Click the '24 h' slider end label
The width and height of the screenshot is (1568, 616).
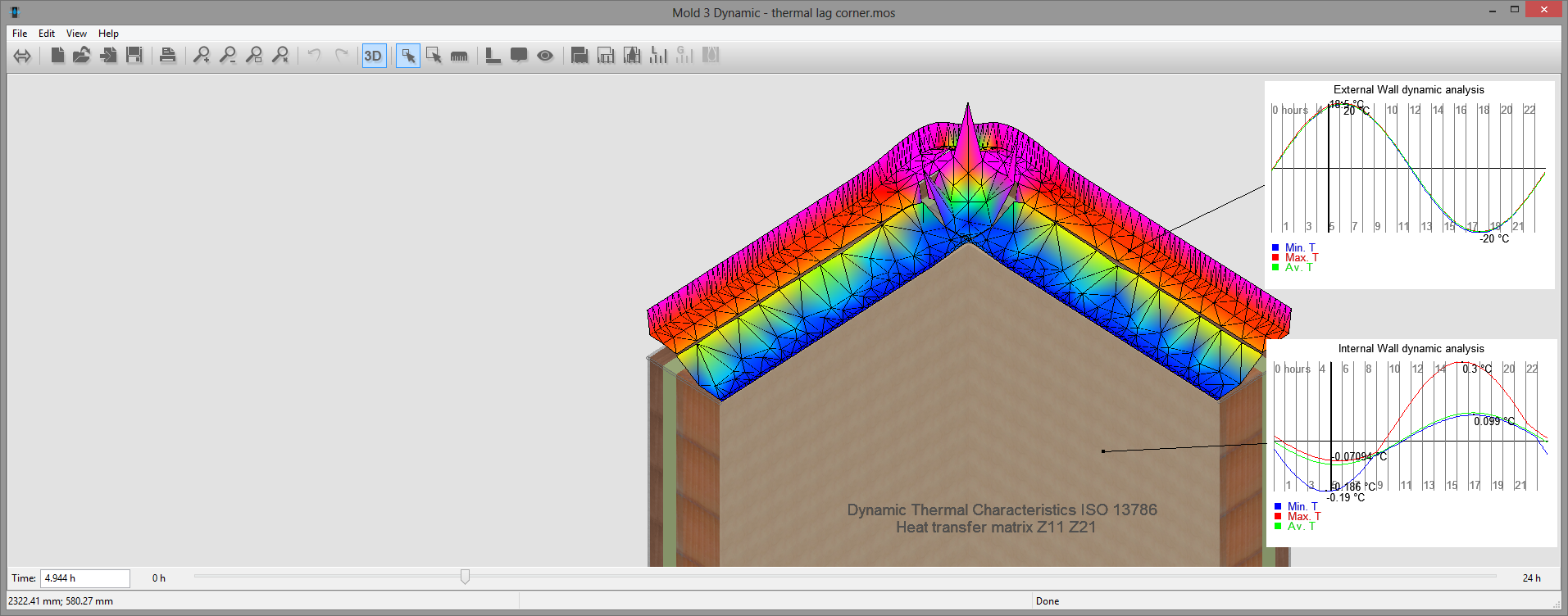(1531, 578)
